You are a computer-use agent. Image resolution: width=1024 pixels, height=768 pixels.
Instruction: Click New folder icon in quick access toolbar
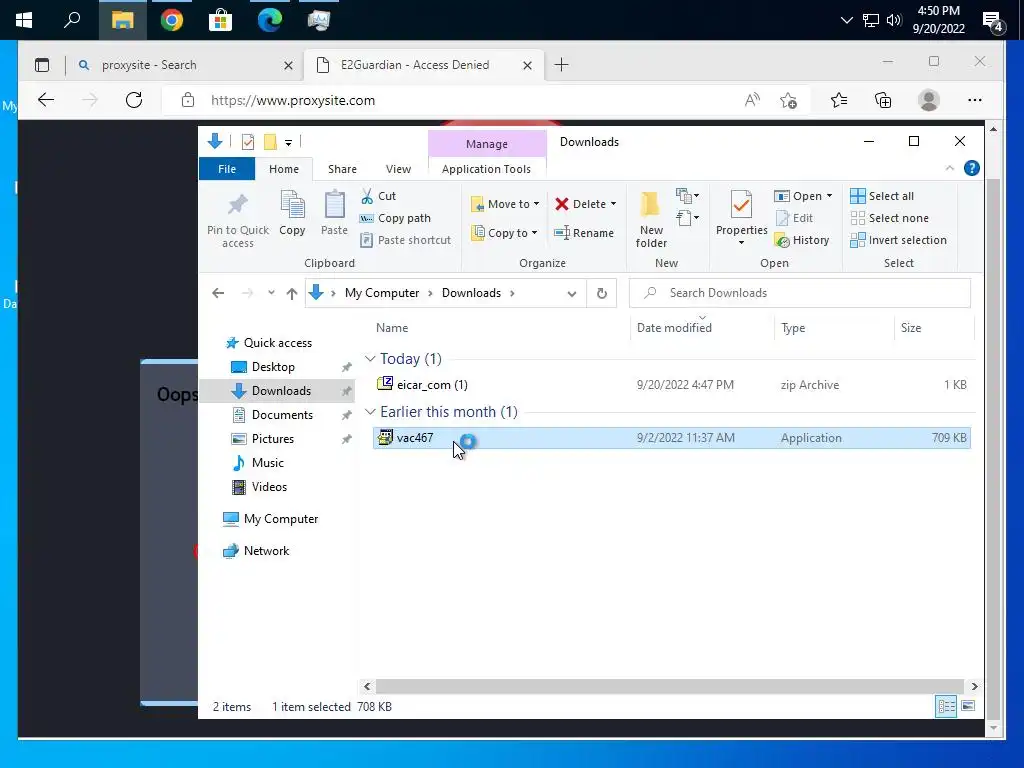coord(270,142)
